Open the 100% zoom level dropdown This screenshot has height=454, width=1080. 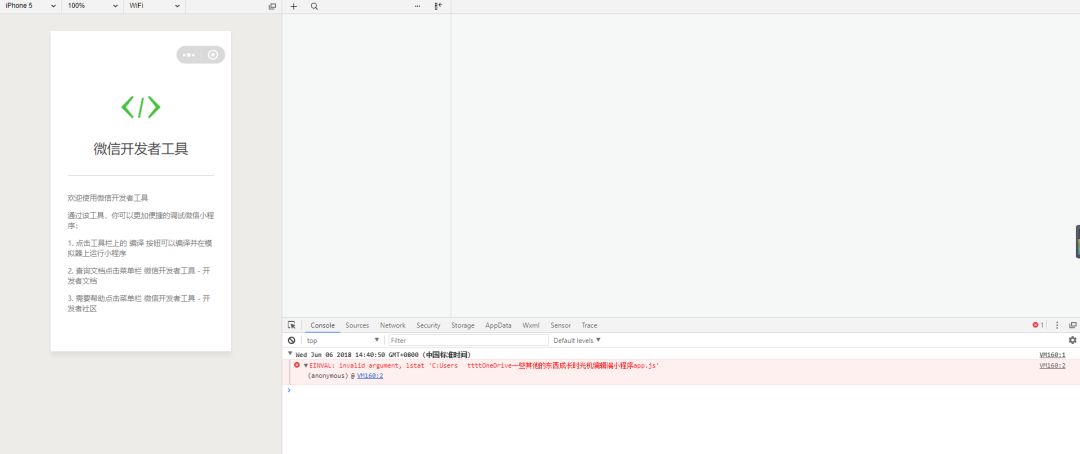(x=93, y=6)
